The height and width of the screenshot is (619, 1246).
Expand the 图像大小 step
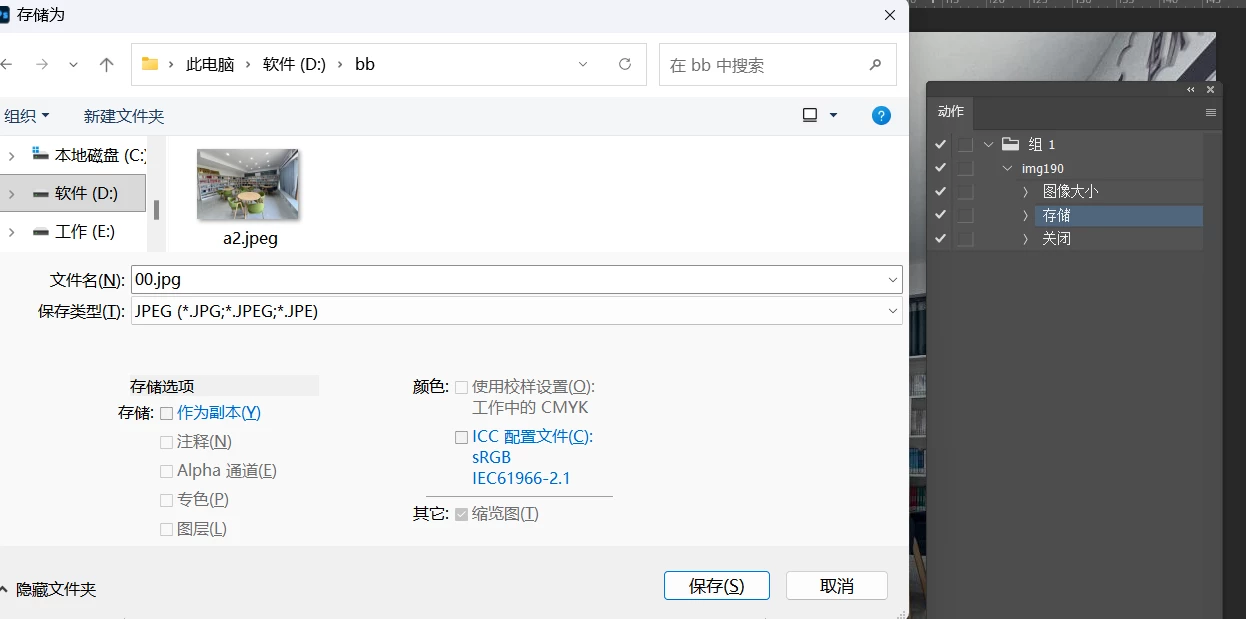click(1025, 192)
